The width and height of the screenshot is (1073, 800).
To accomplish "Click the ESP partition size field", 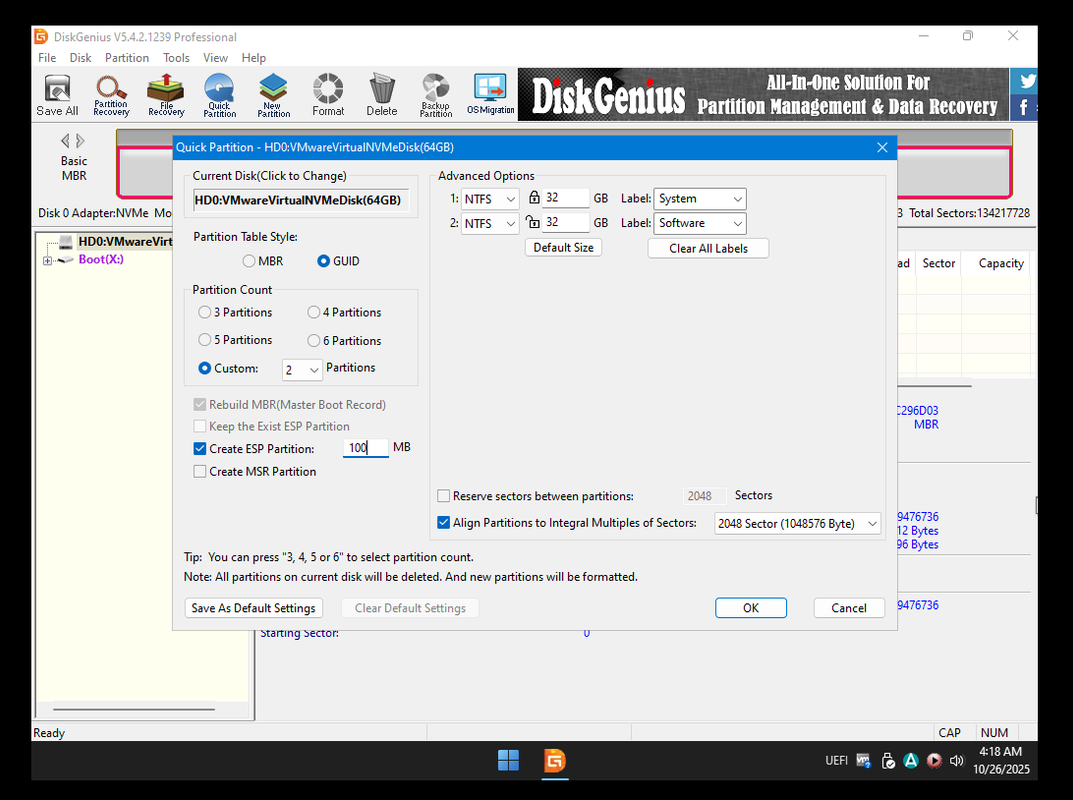I will pyautogui.click(x=365, y=448).
